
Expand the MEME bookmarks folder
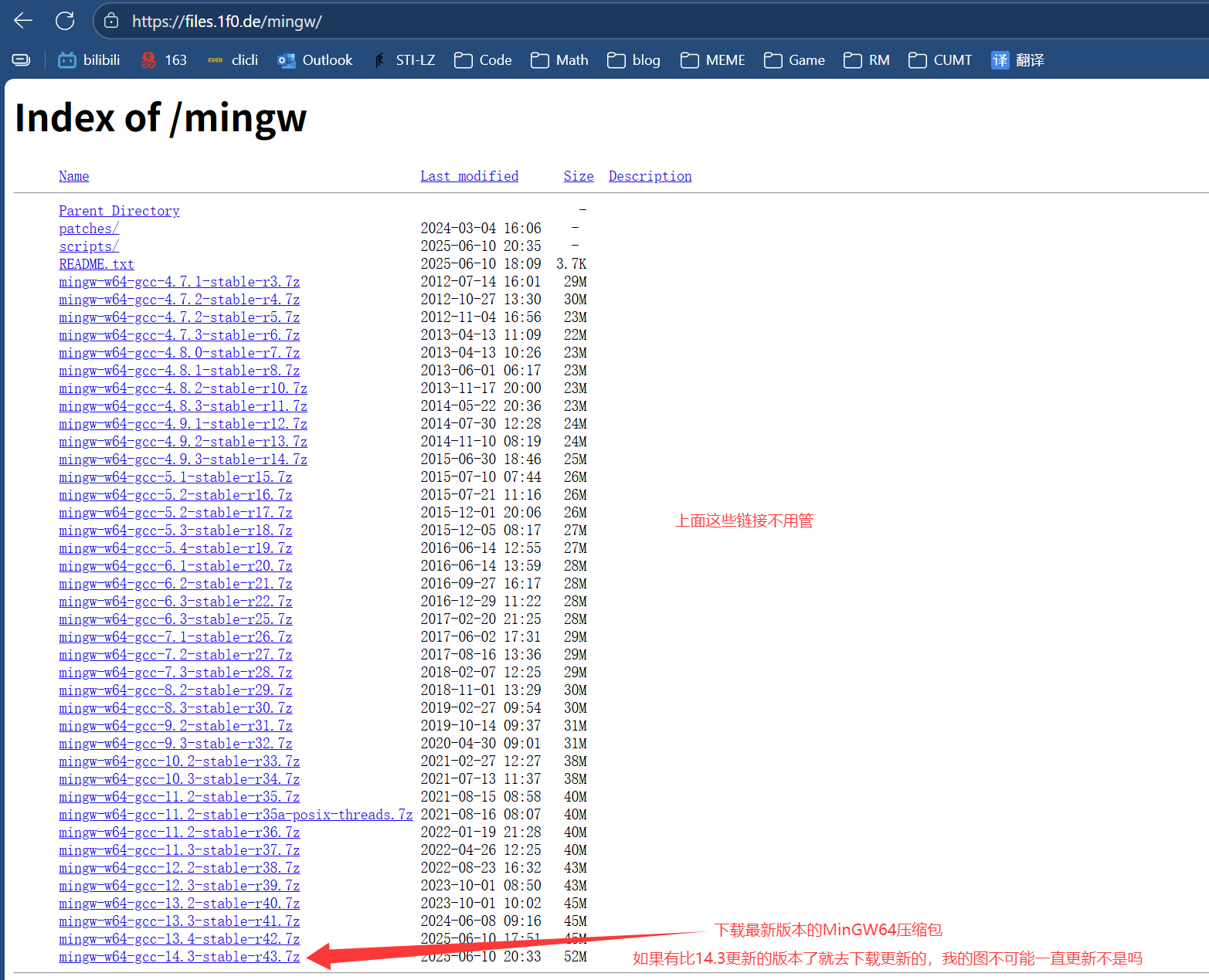(712, 60)
